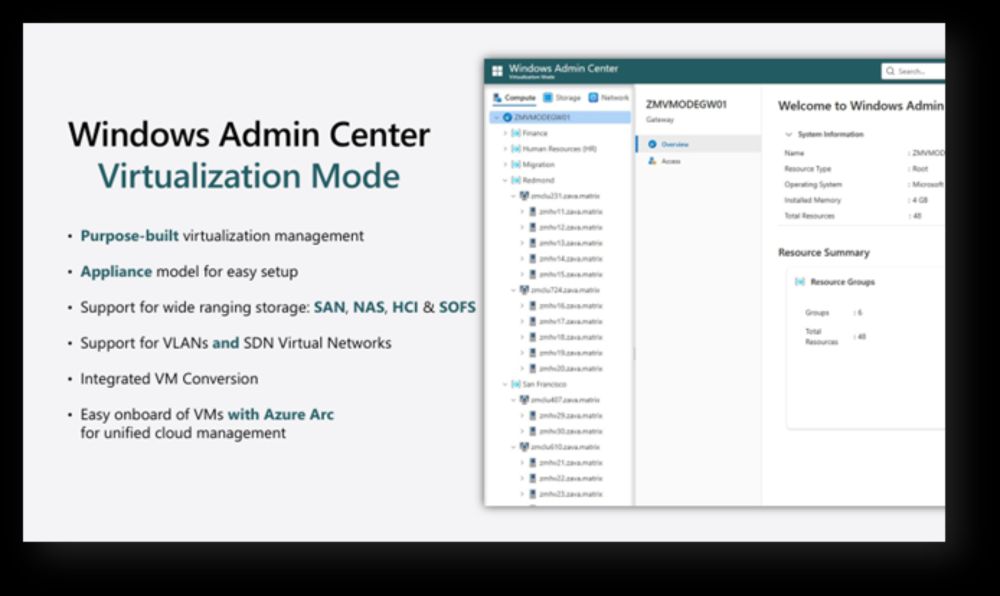This screenshot has height=596, width=1000.
Task: Click the Finance resource group icon
Action: [516, 133]
